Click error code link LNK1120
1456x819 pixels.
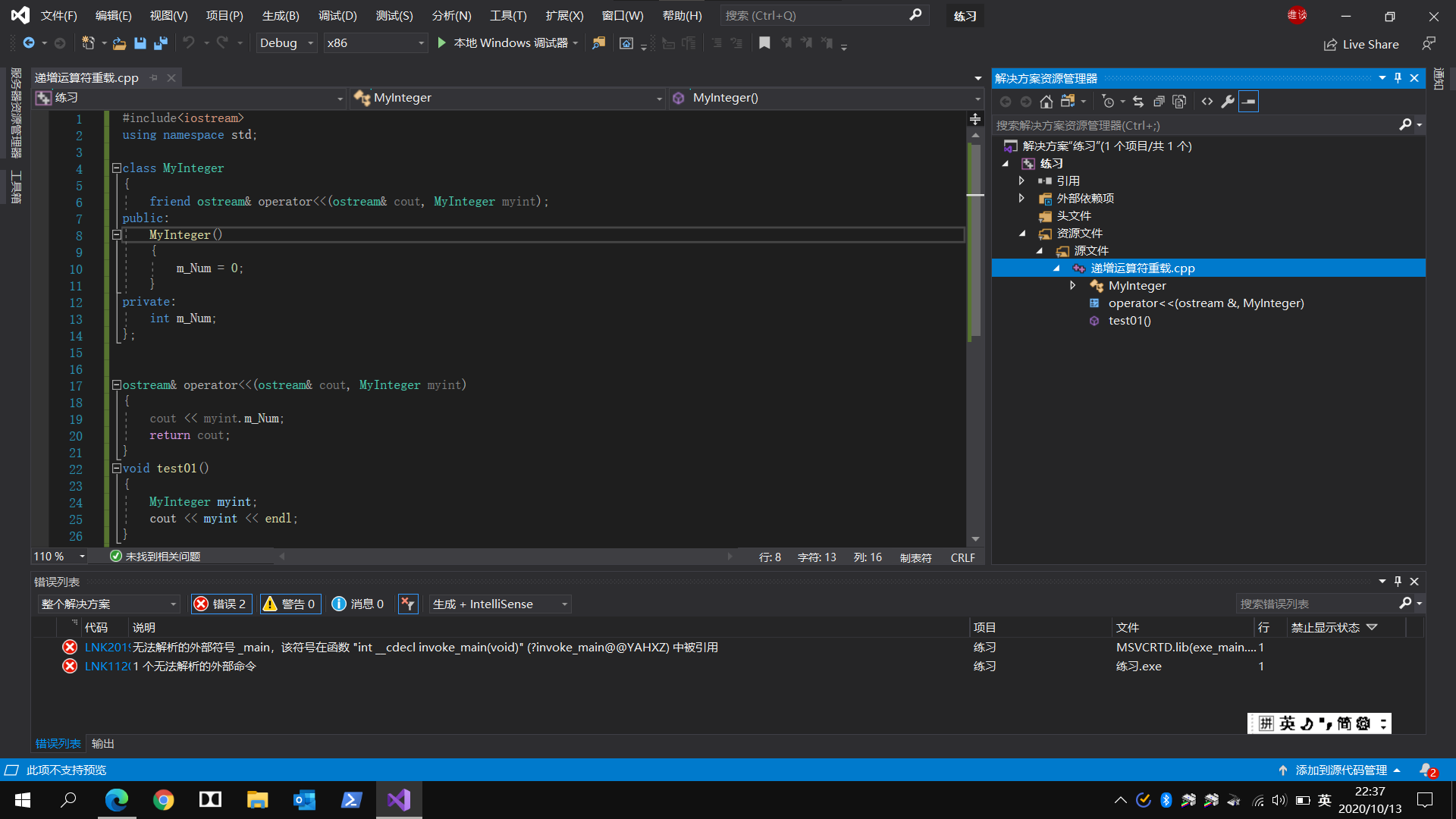(107, 667)
